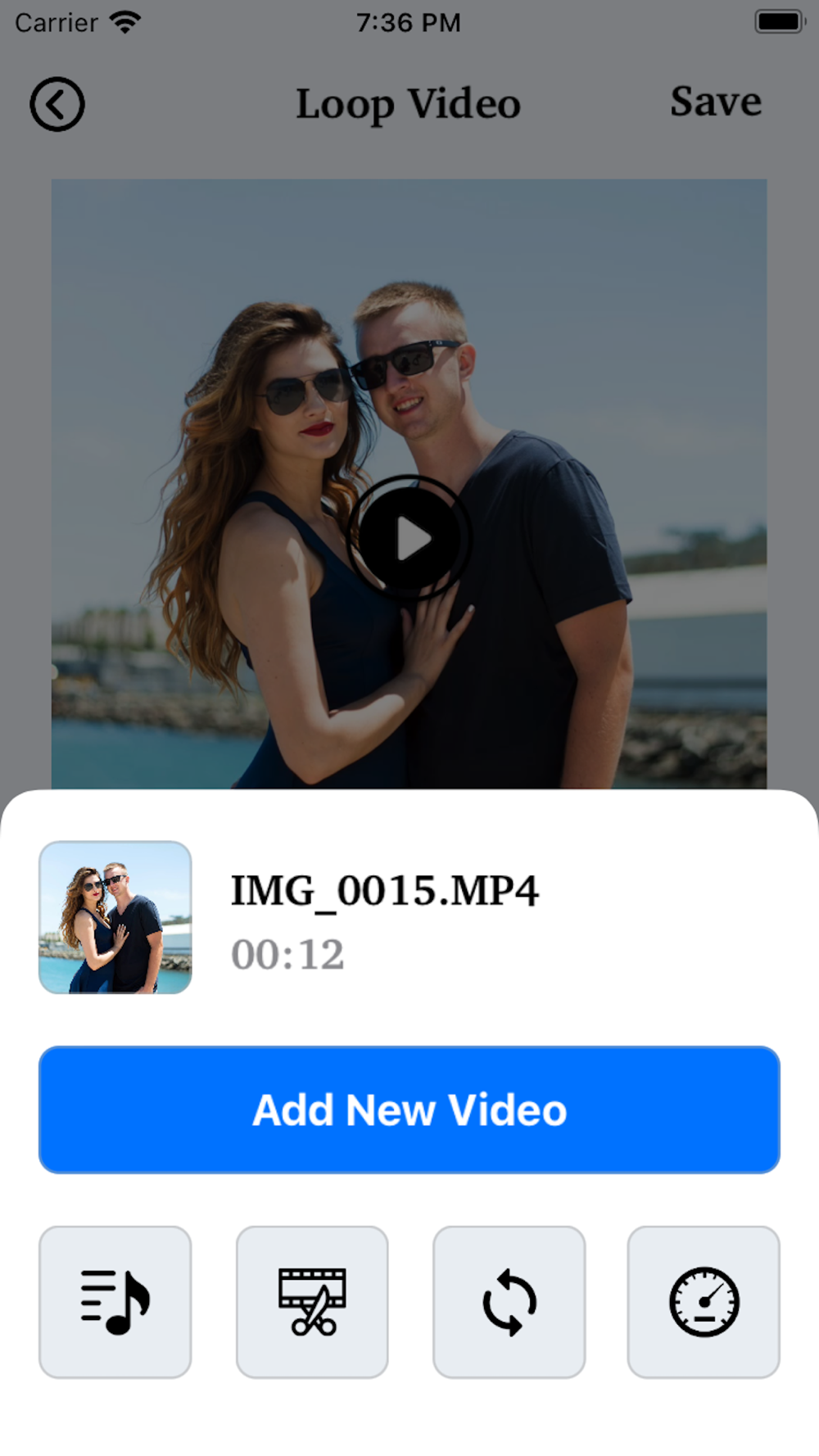Viewport: 819px width, 1456px height.
Task: Tap the battery status icon
Action: [780, 22]
